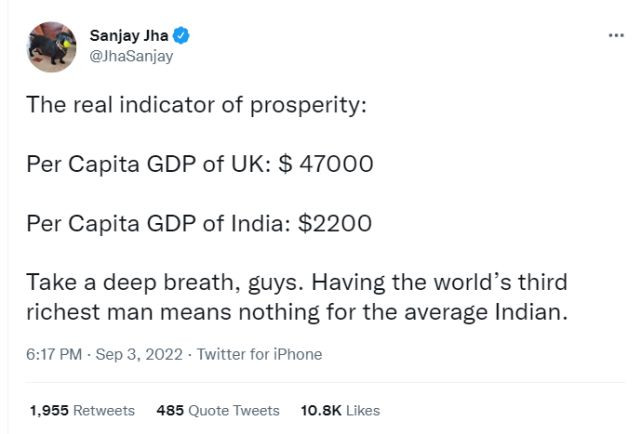Click the 6:17 PM timestamp
Screen dimensions: 641x434
click(54, 354)
